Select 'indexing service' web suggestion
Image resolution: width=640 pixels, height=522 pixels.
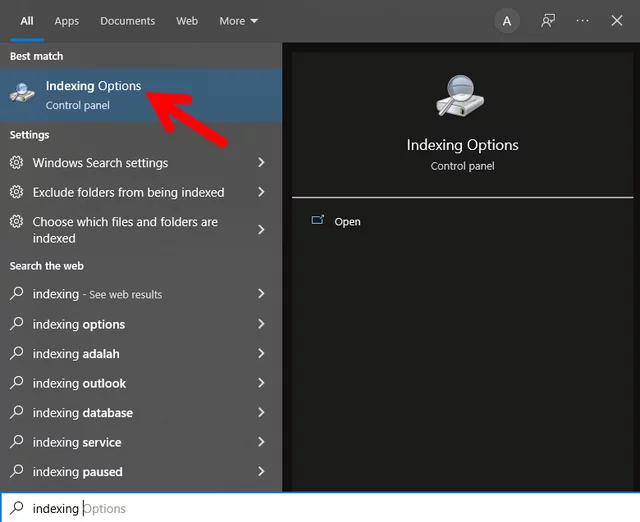coord(141,442)
